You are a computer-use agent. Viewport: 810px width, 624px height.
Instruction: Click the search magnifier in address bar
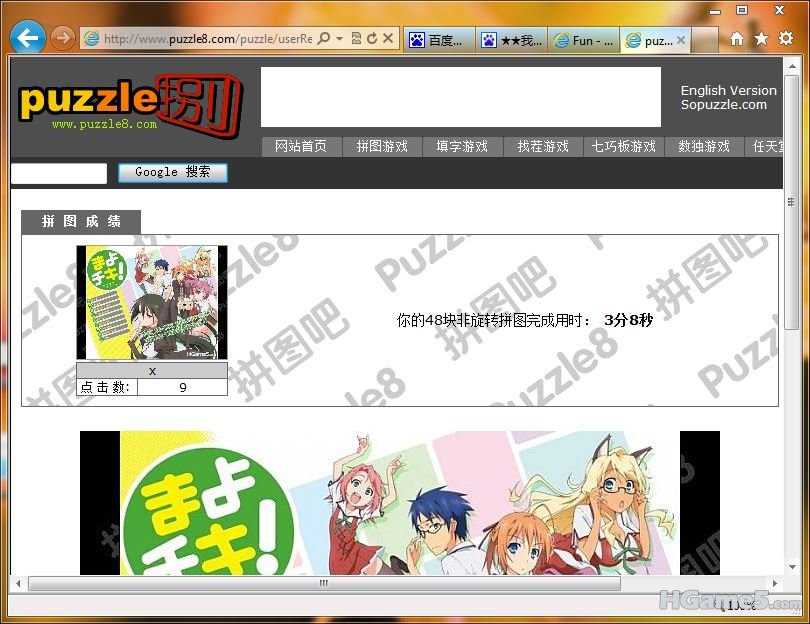(x=324, y=38)
